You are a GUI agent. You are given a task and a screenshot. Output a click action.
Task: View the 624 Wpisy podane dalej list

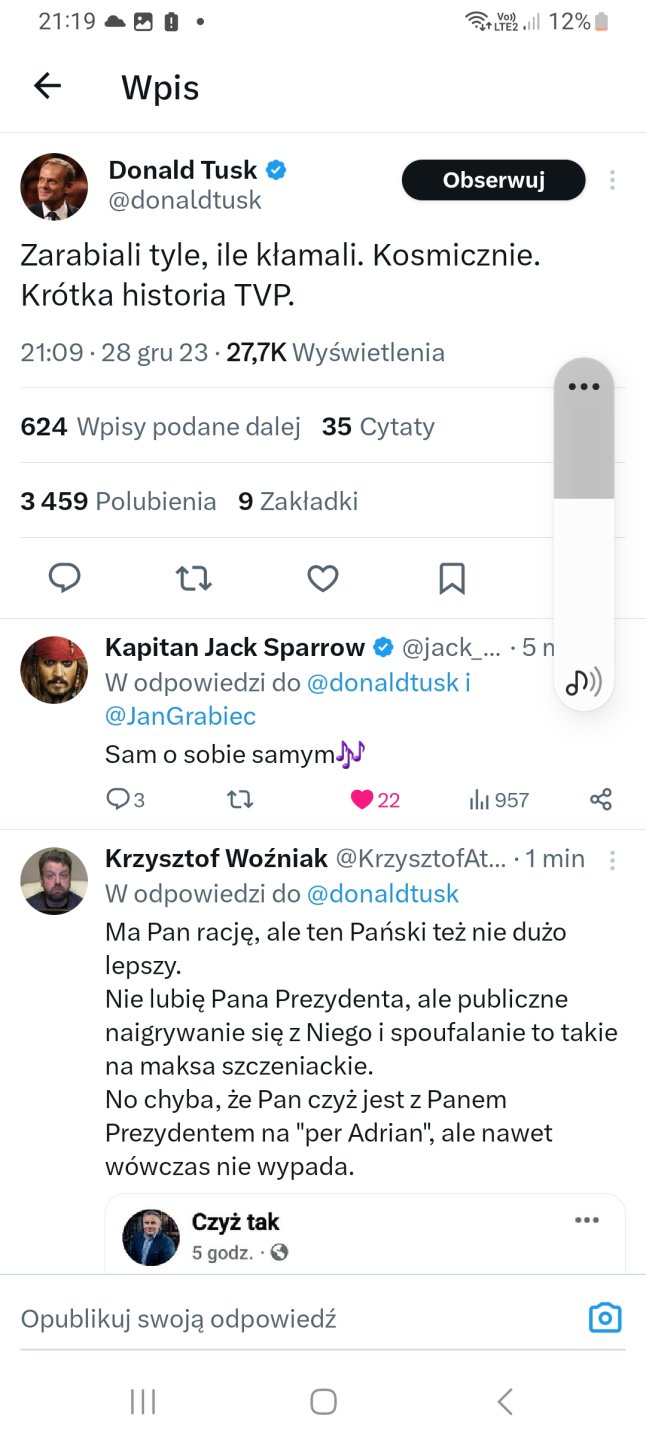(x=160, y=427)
